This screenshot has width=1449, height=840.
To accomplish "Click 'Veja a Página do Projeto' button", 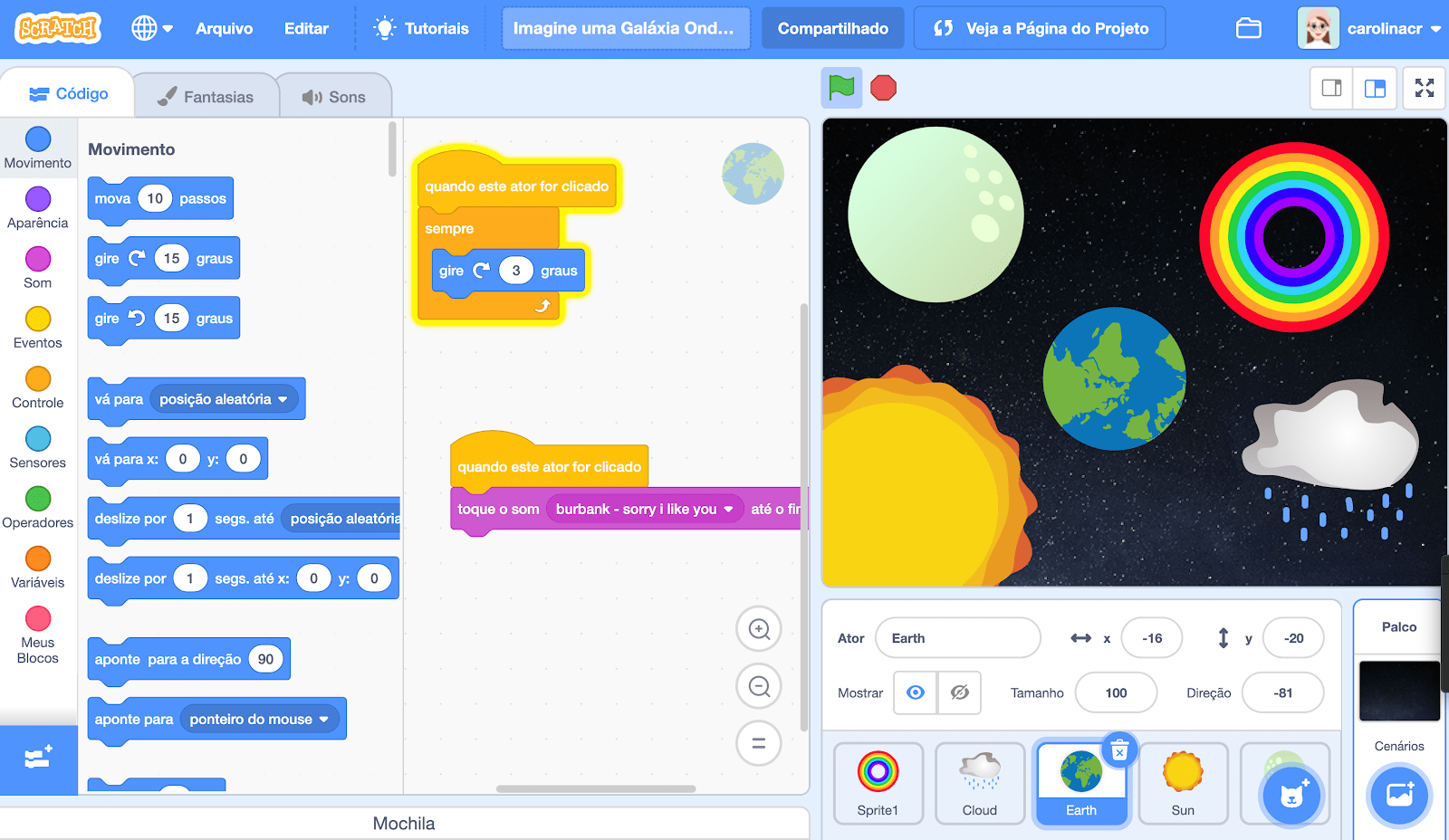I will [1040, 29].
